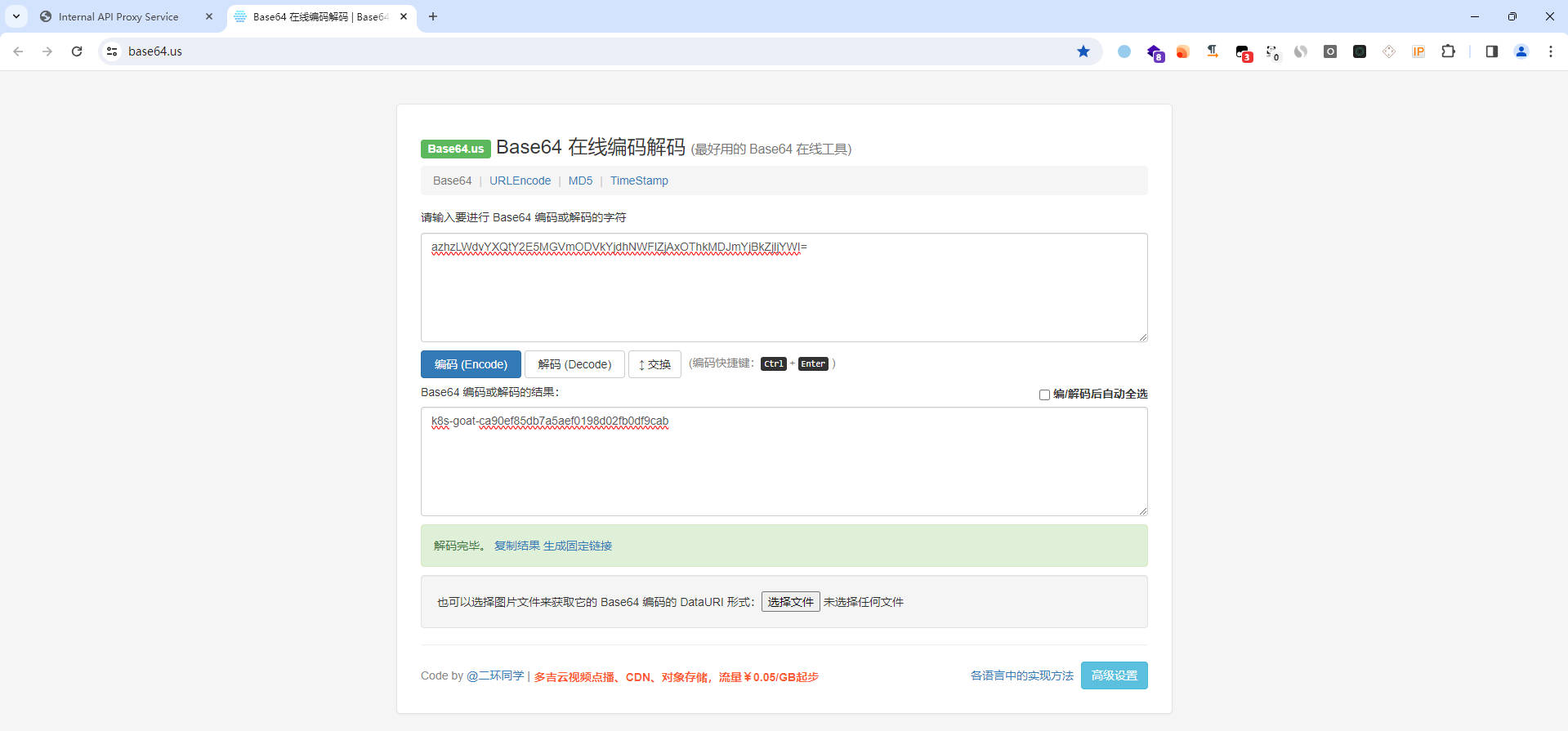The height and width of the screenshot is (731, 1568).
Task: View site information icon in address bar
Action: (112, 51)
